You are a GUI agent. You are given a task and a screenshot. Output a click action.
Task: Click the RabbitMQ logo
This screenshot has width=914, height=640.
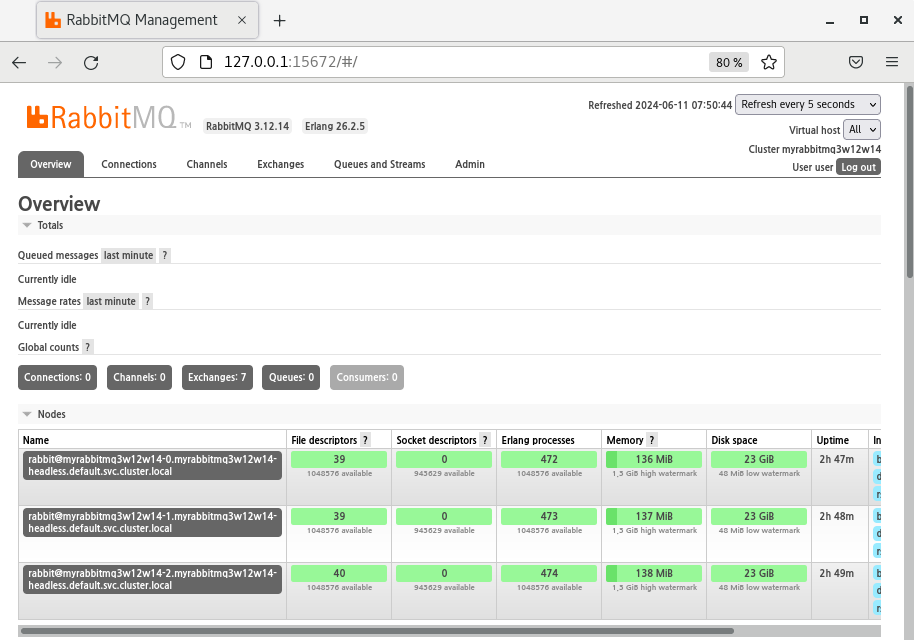(108, 118)
